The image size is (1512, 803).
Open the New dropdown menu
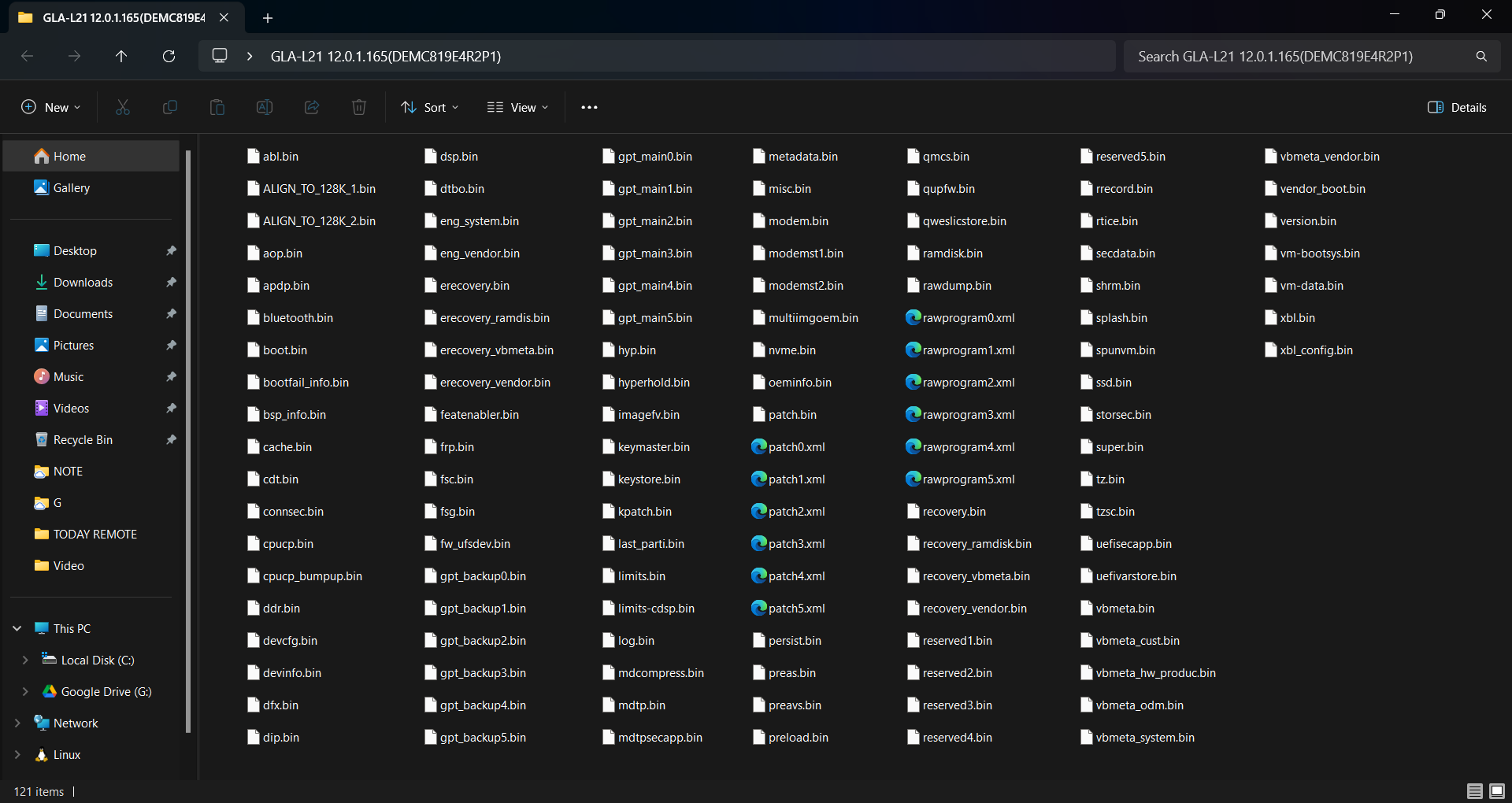pyautogui.click(x=51, y=107)
